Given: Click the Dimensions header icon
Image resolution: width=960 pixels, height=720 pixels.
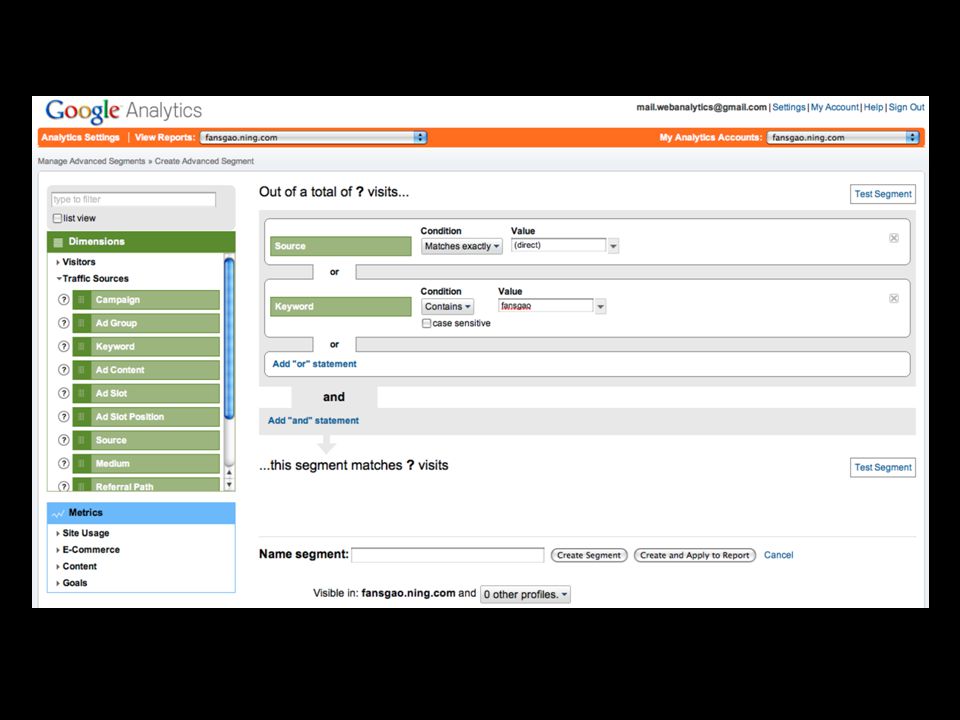Looking at the screenshot, I should [58, 242].
